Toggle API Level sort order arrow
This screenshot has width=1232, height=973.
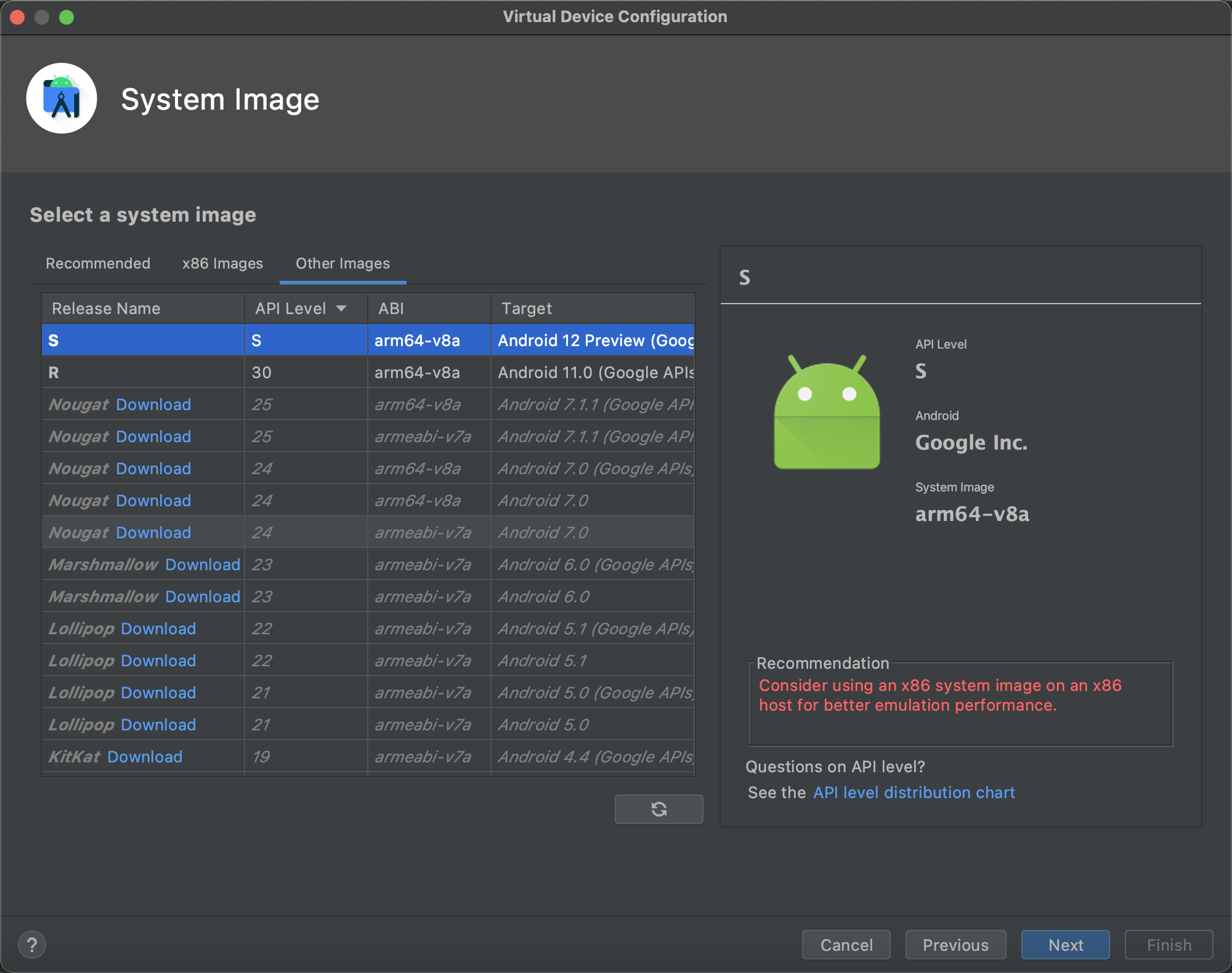pyautogui.click(x=342, y=308)
